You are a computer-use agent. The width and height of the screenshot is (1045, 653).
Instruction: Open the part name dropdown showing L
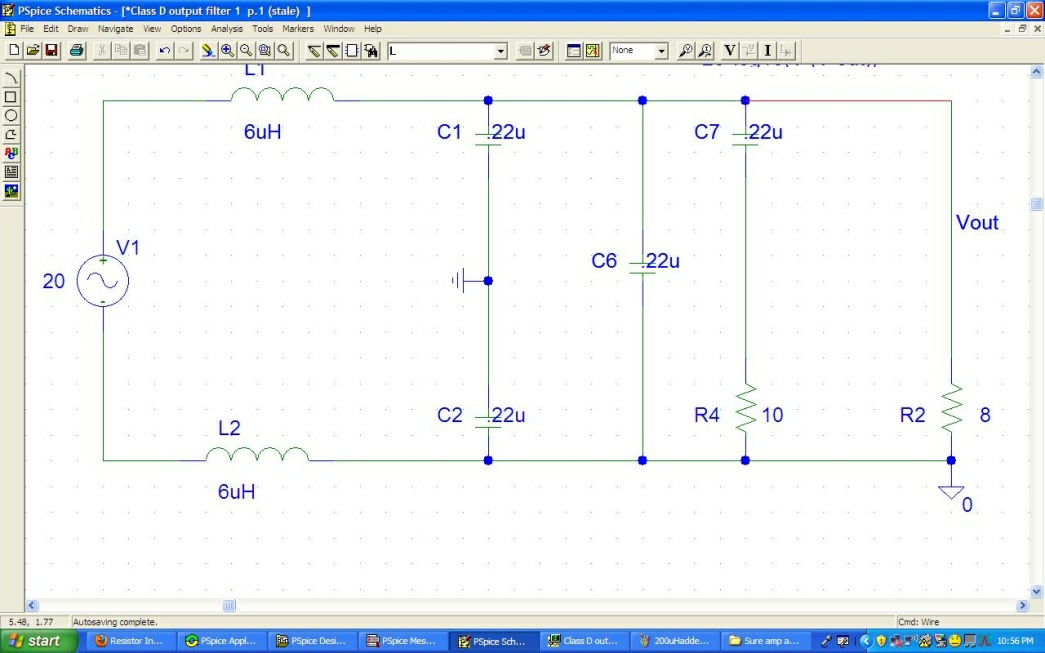501,51
